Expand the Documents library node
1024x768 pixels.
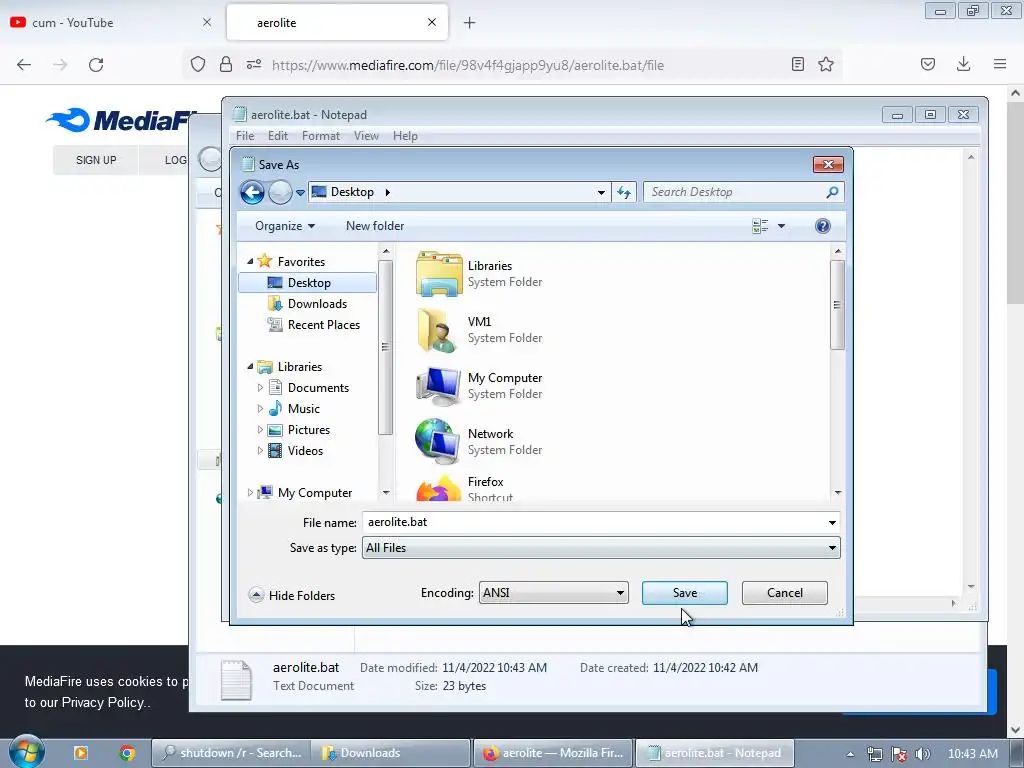coord(260,388)
